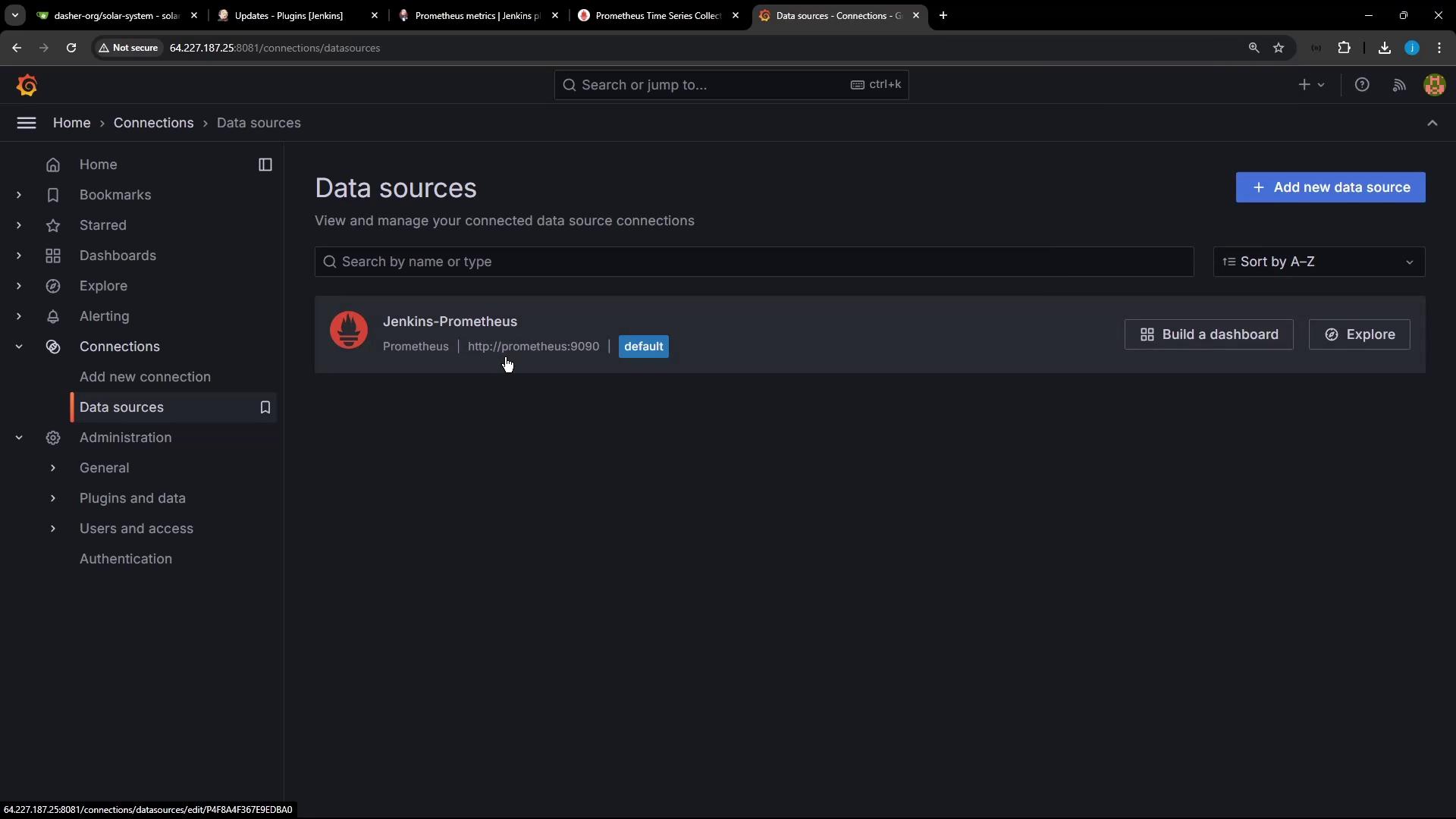Open the Sort by A–Z dropdown

click(1319, 262)
